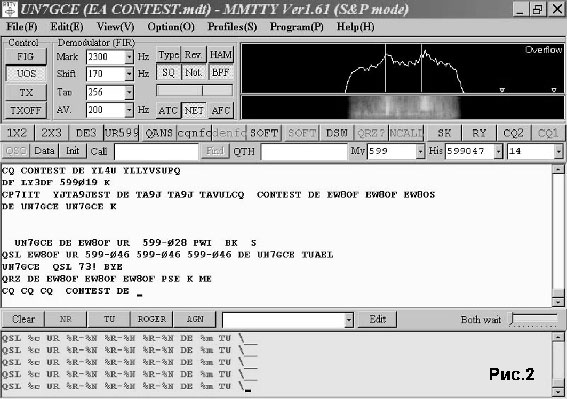Viewport: 567px width, 399px height.
Task: Open the Profiles(S) menu
Action: (x=232, y=27)
